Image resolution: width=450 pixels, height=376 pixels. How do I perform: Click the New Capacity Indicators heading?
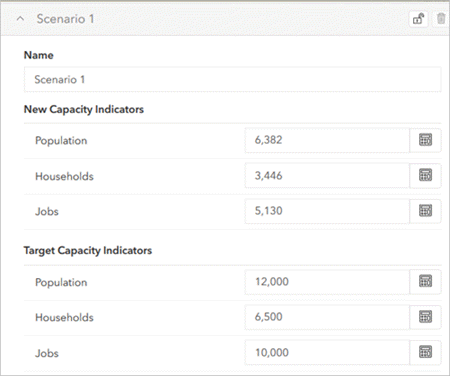pos(84,109)
